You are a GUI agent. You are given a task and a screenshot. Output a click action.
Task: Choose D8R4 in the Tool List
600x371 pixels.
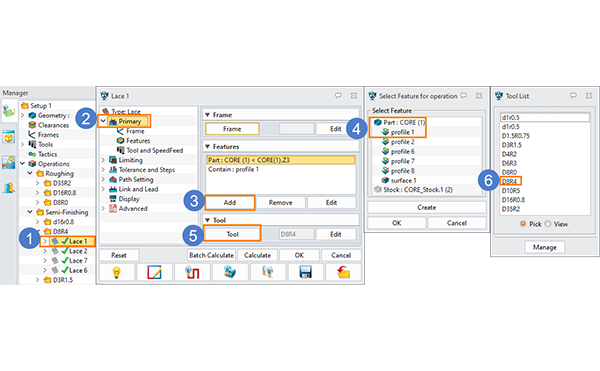click(x=509, y=181)
